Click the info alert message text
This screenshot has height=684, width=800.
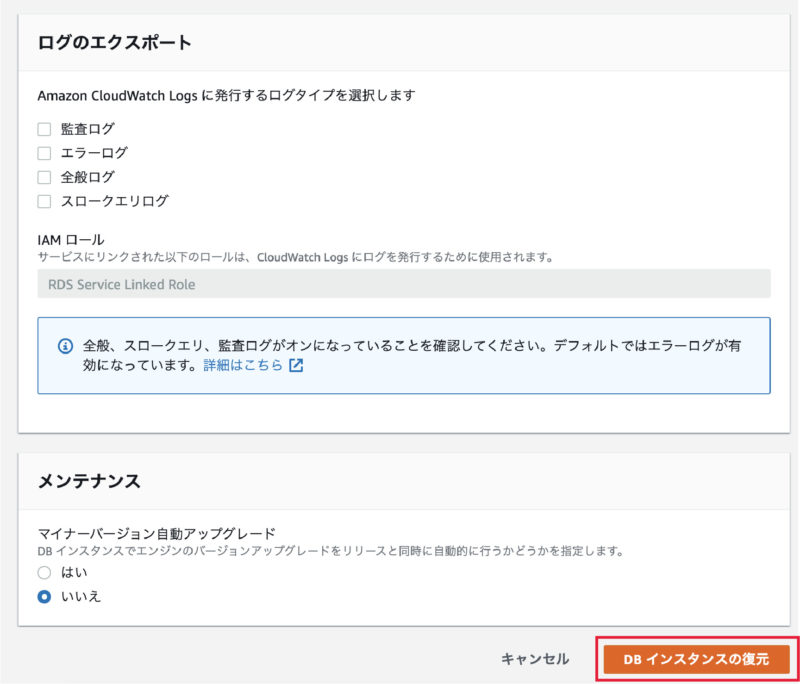pos(411,356)
